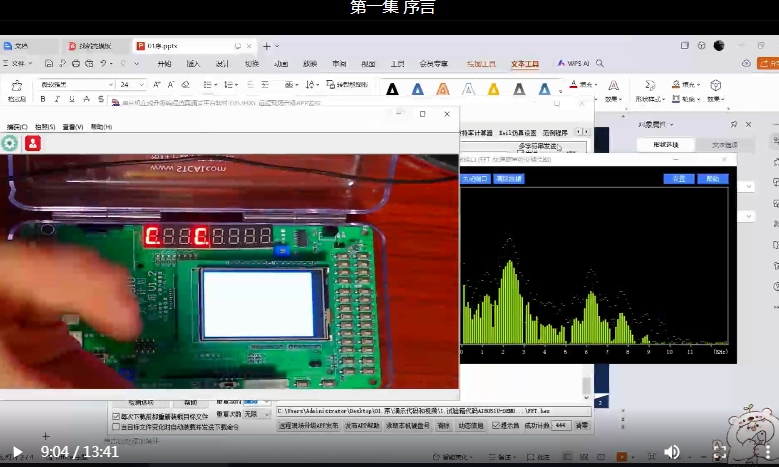Click the blue Help button in FFT window
The width and height of the screenshot is (779, 467).
point(712,179)
